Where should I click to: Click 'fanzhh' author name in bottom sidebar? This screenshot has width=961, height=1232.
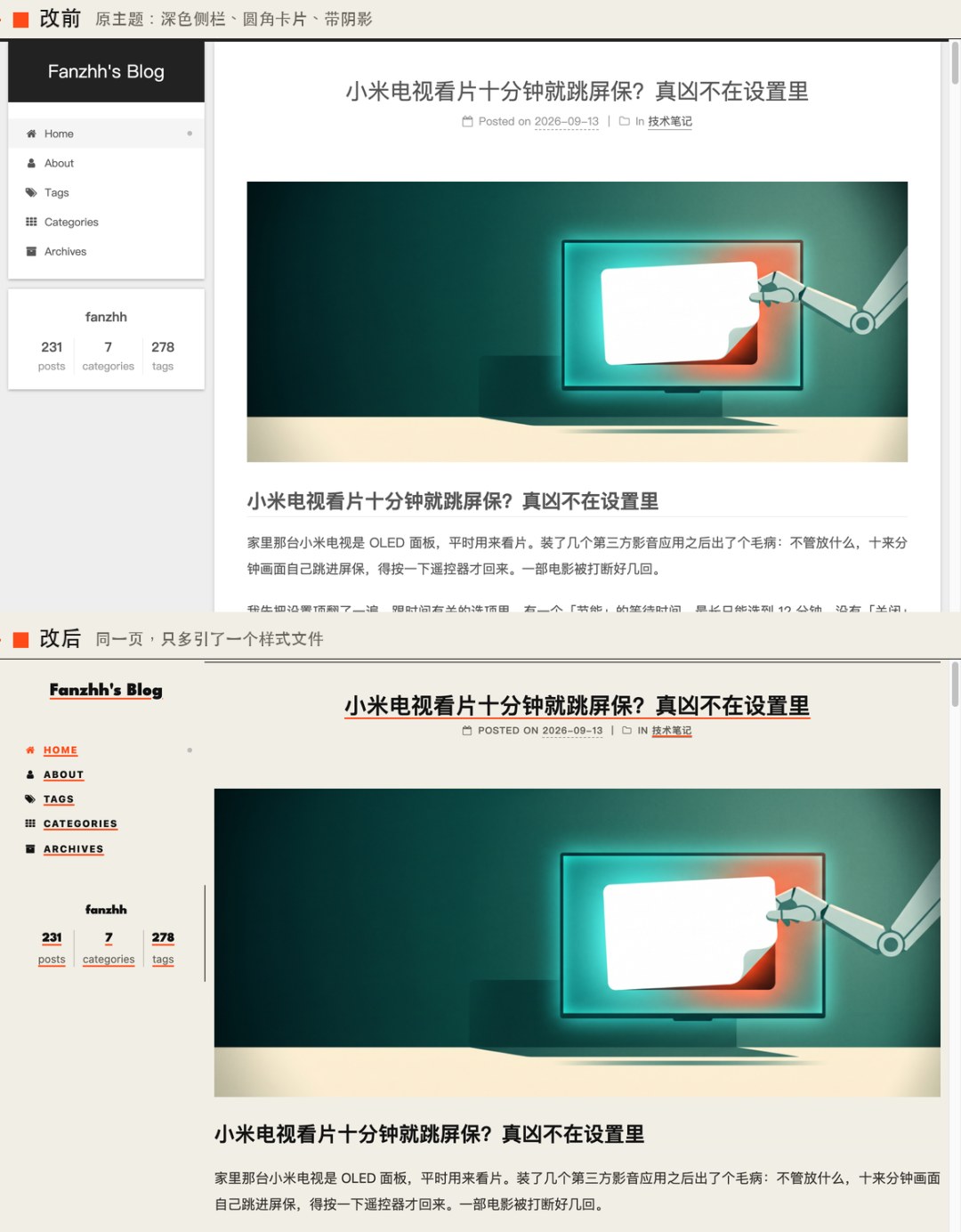106,910
